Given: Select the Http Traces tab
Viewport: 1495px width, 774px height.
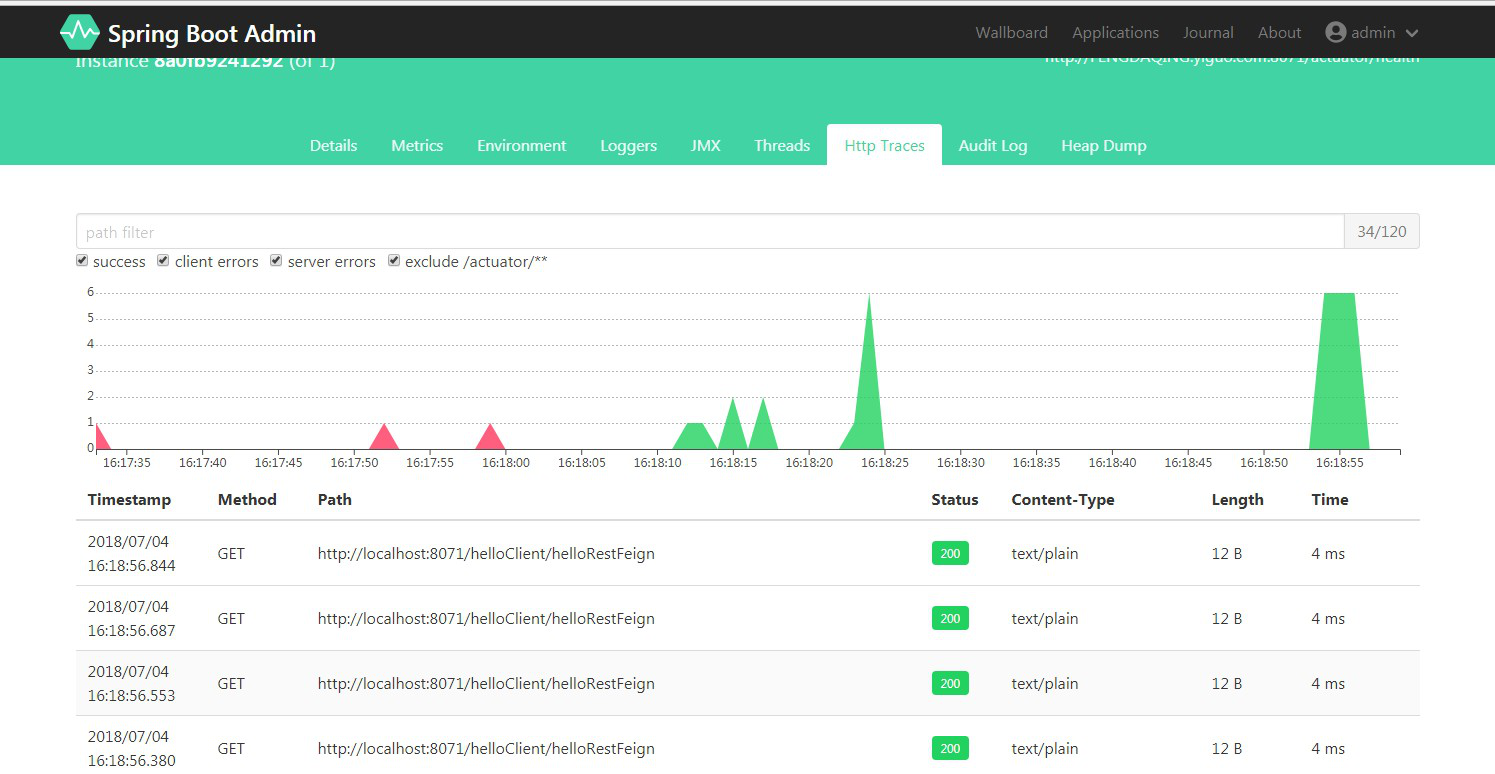Looking at the screenshot, I should click(884, 145).
